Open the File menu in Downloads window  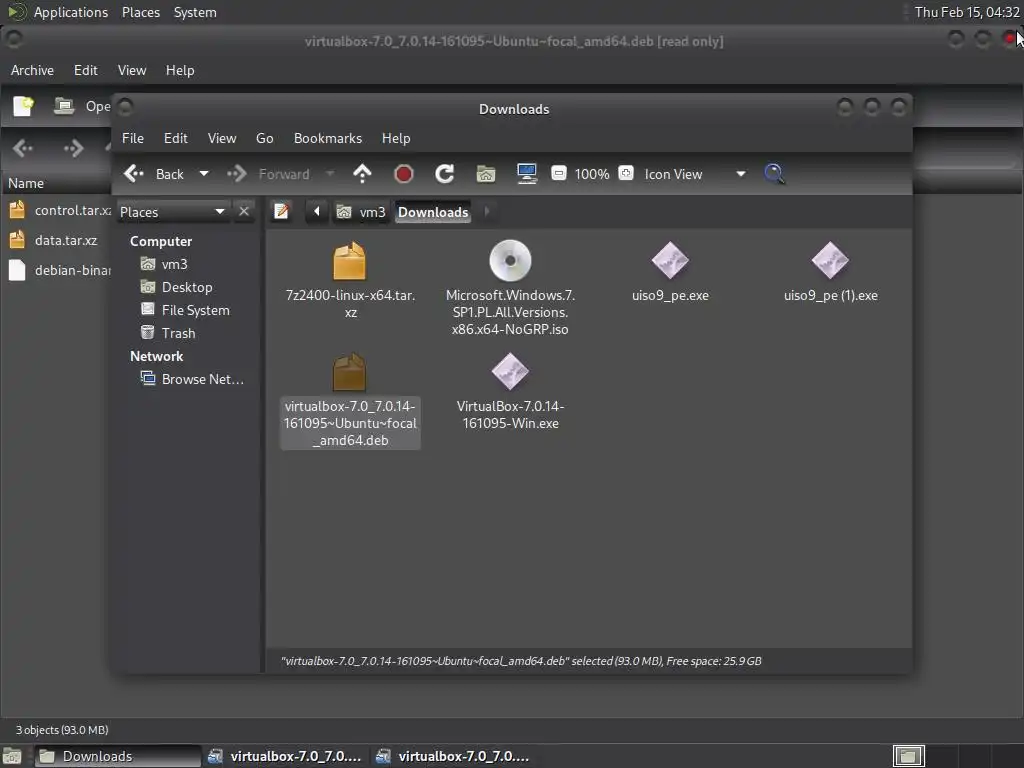pyautogui.click(x=133, y=138)
